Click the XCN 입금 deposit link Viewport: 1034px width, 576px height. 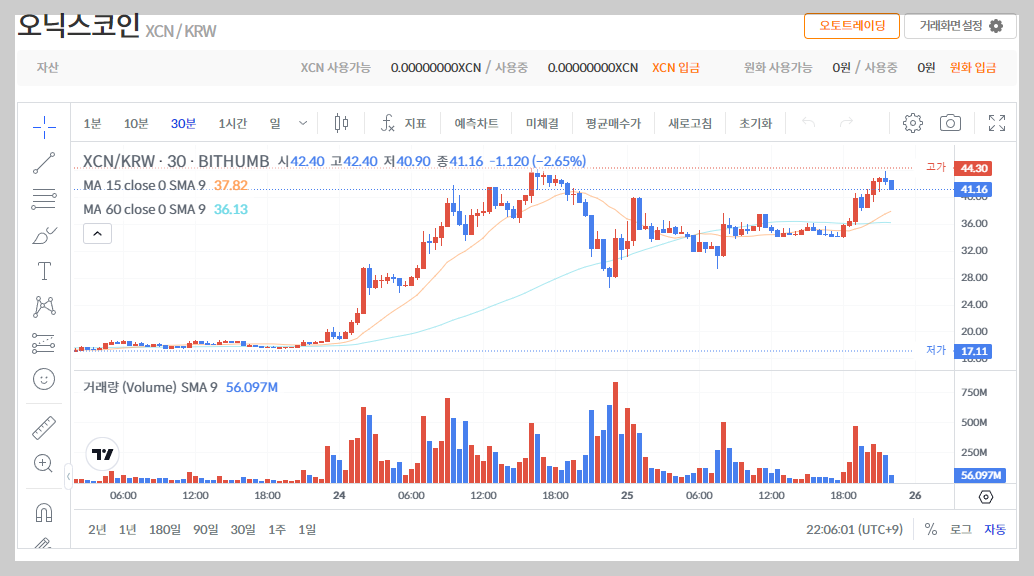pyautogui.click(x=676, y=67)
